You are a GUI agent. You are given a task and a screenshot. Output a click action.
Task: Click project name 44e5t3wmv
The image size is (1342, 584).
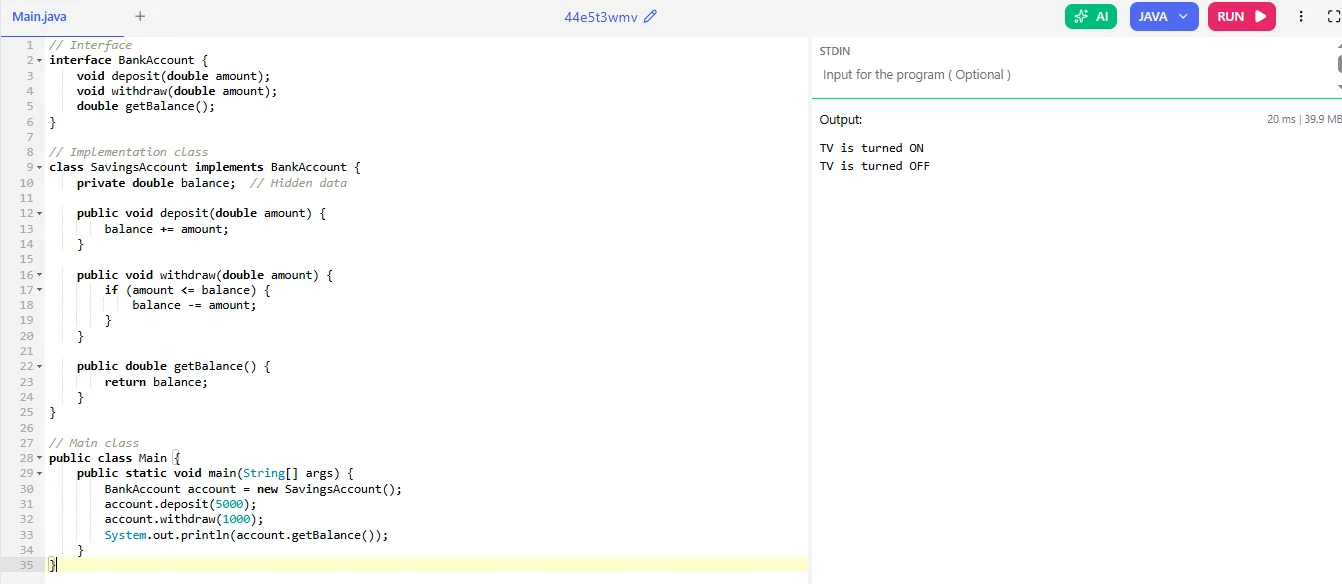[601, 16]
